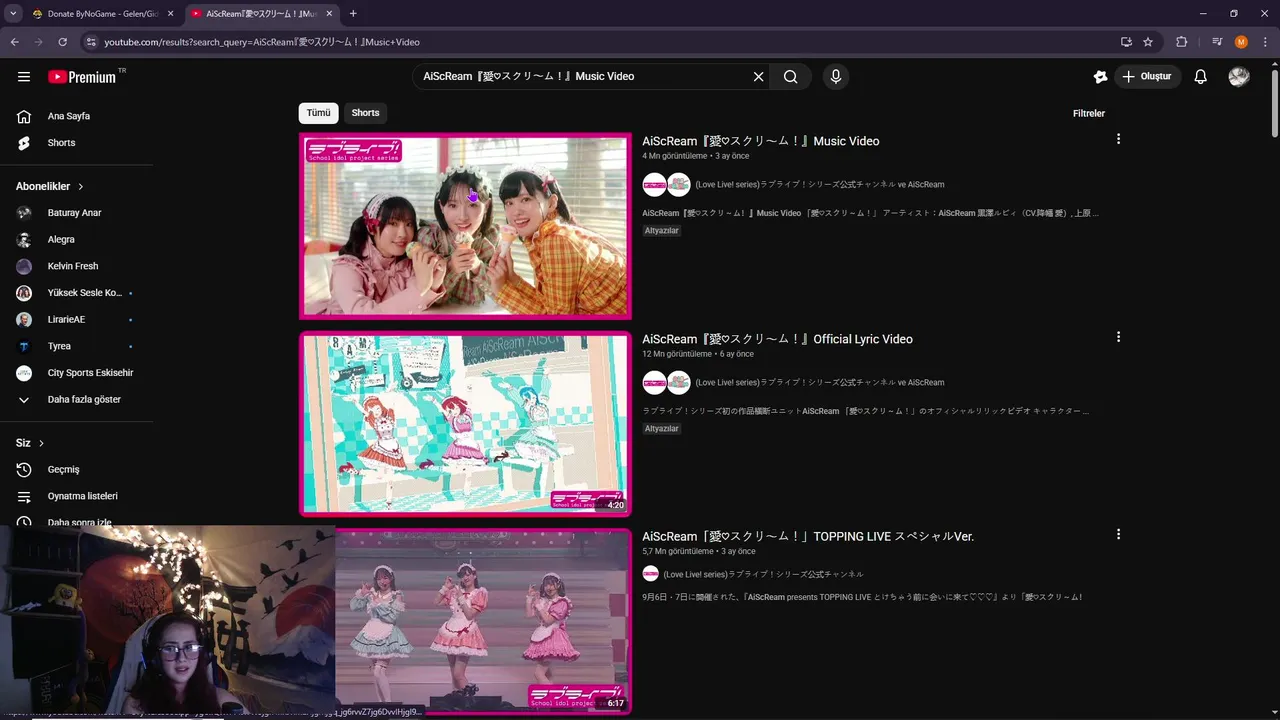The height and width of the screenshot is (720, 1280).
Task: Click '4 Mn görüntüleme' text
Action: [x=675, y=156]
